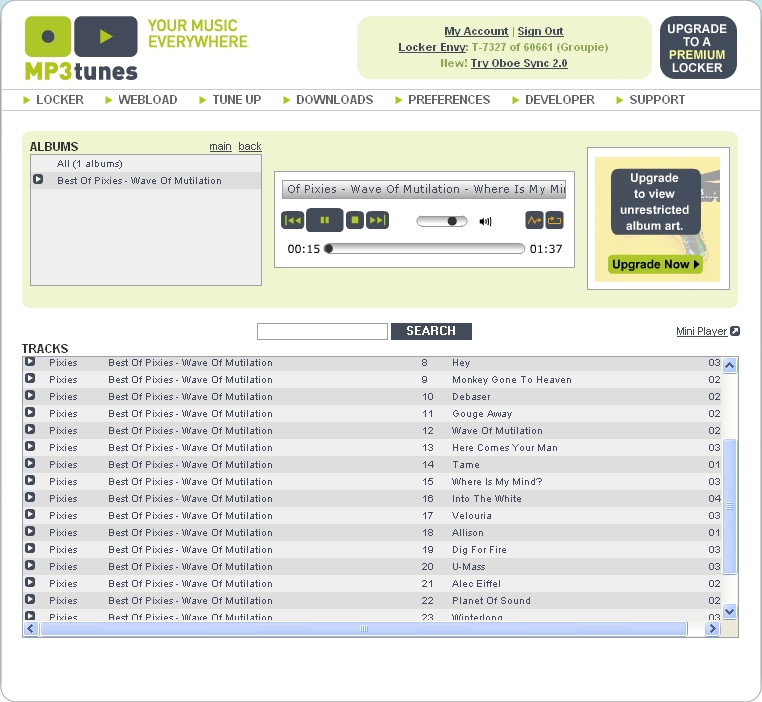
Task: Play track 21 Alec Eiffel
Action: tap(30, 582)
